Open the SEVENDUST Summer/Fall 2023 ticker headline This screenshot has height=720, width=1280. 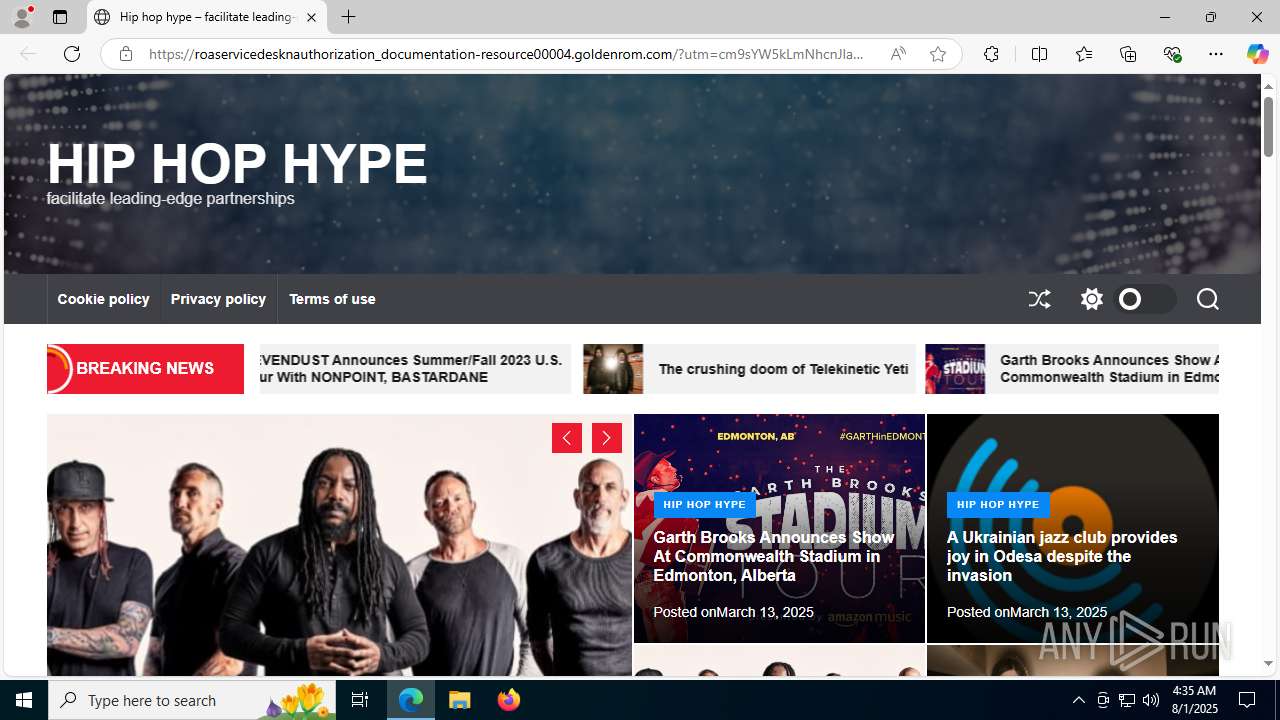411,368
